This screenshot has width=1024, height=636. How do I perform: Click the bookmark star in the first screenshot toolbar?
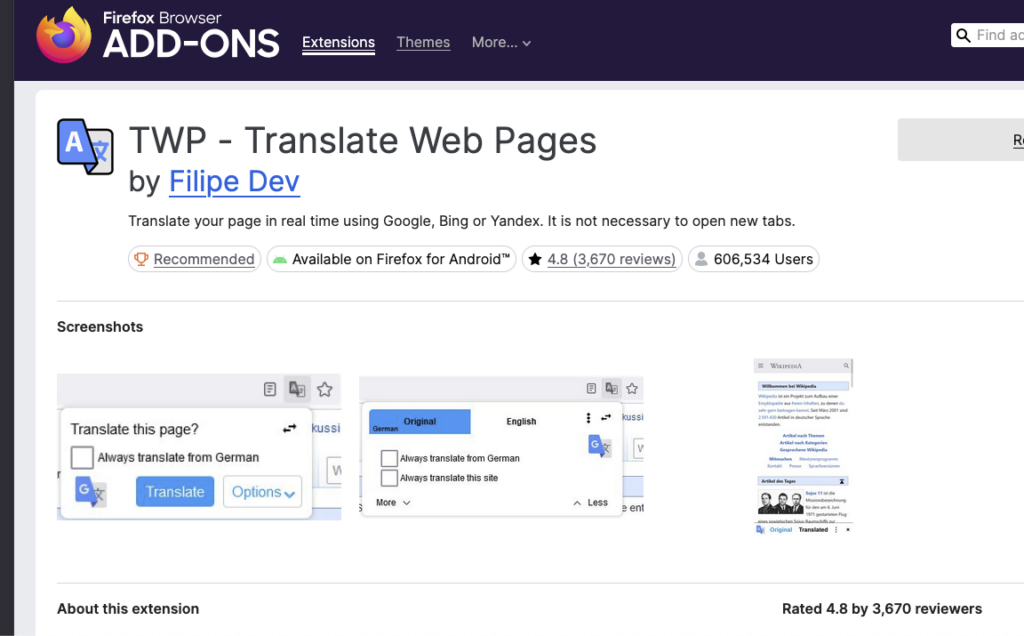pyautogui.click(x=324, y=389)
